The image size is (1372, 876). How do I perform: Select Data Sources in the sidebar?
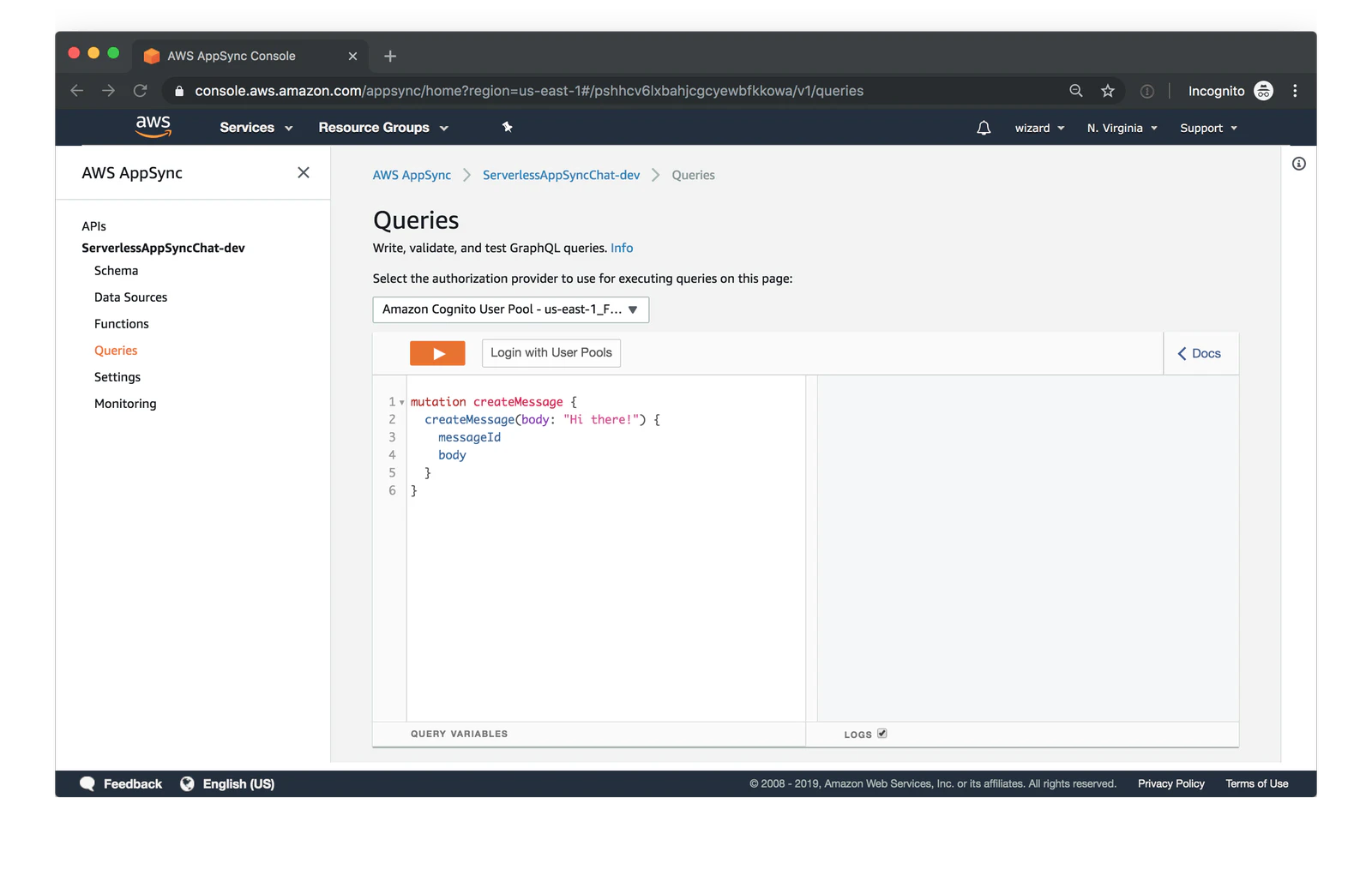[x=130, y=297]
